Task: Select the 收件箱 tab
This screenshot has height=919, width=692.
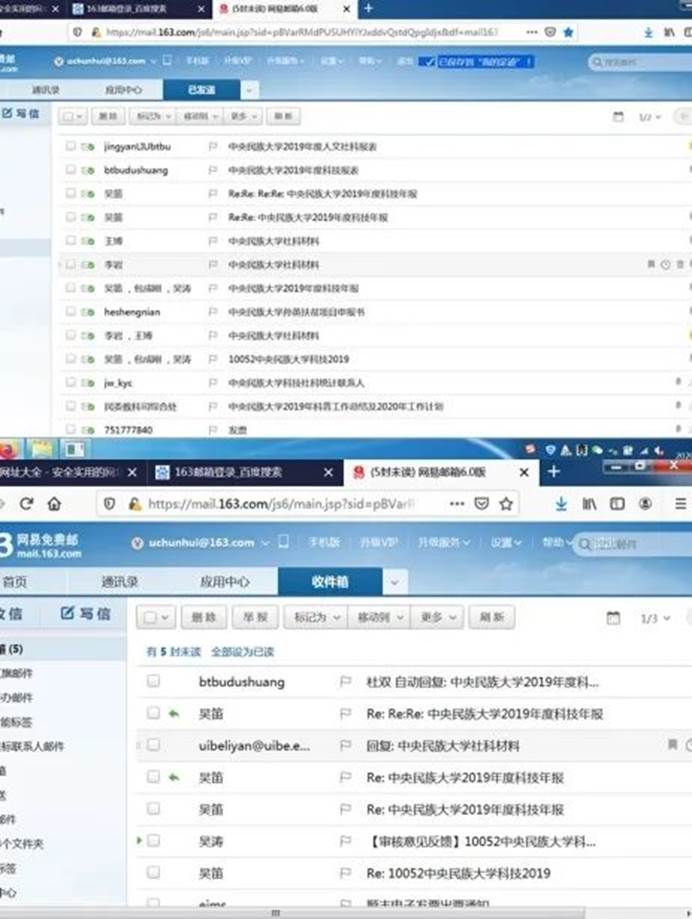Action: pyautogui.click(x=330, y=581)
